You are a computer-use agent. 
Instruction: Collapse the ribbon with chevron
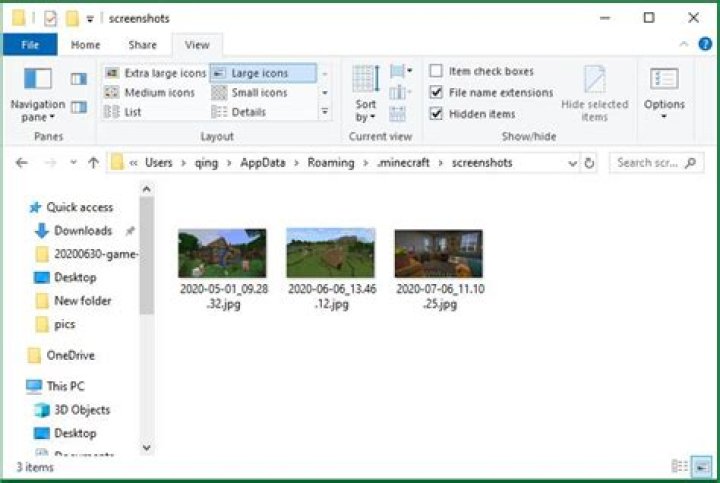coord(683,44)
